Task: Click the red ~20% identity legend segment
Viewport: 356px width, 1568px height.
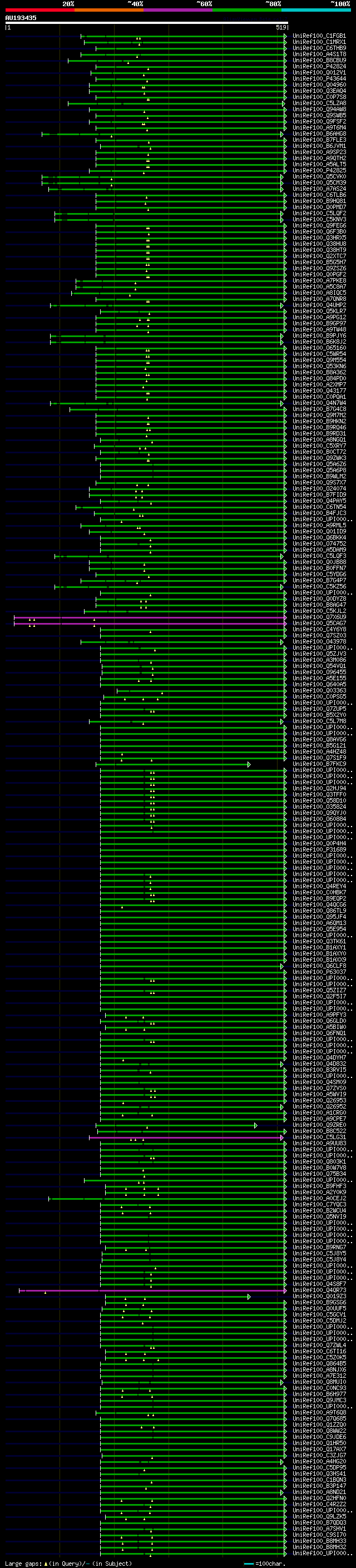Action: tap(39, 10)
